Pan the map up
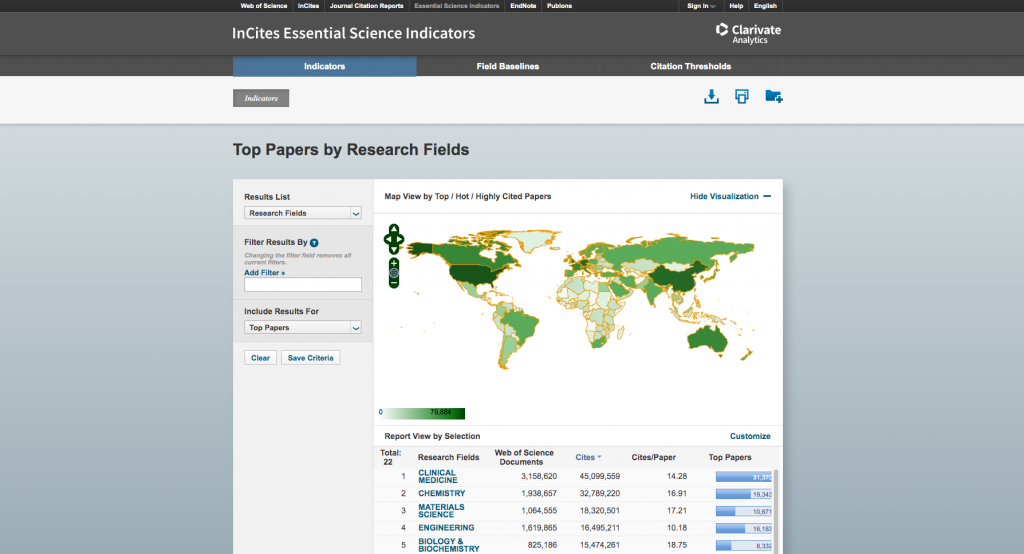1024x554 pixels. coord(394,229)
